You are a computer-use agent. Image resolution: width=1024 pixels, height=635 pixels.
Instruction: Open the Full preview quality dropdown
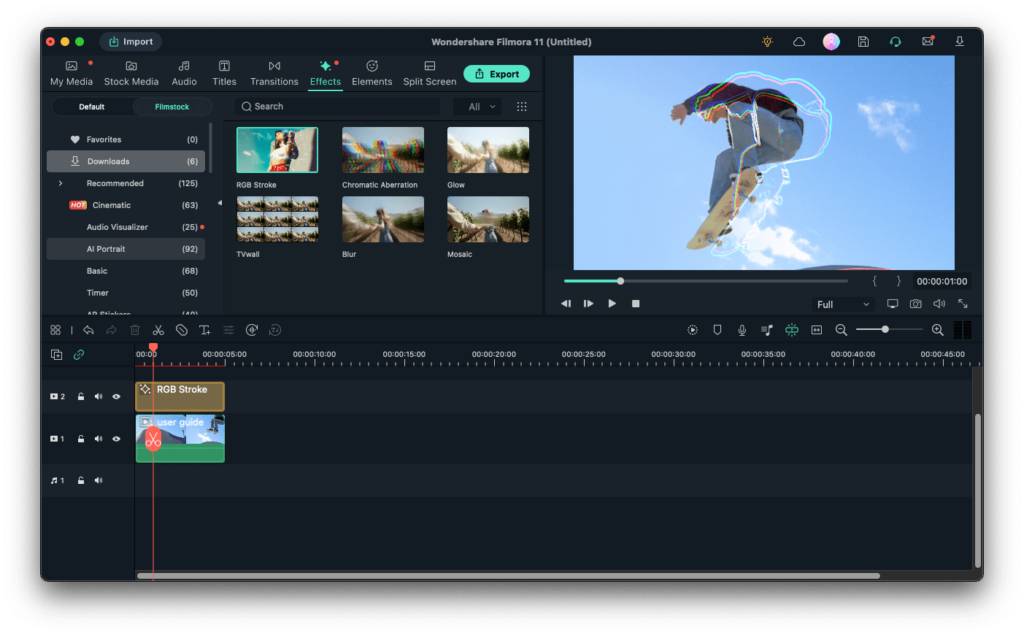point(842,304)
